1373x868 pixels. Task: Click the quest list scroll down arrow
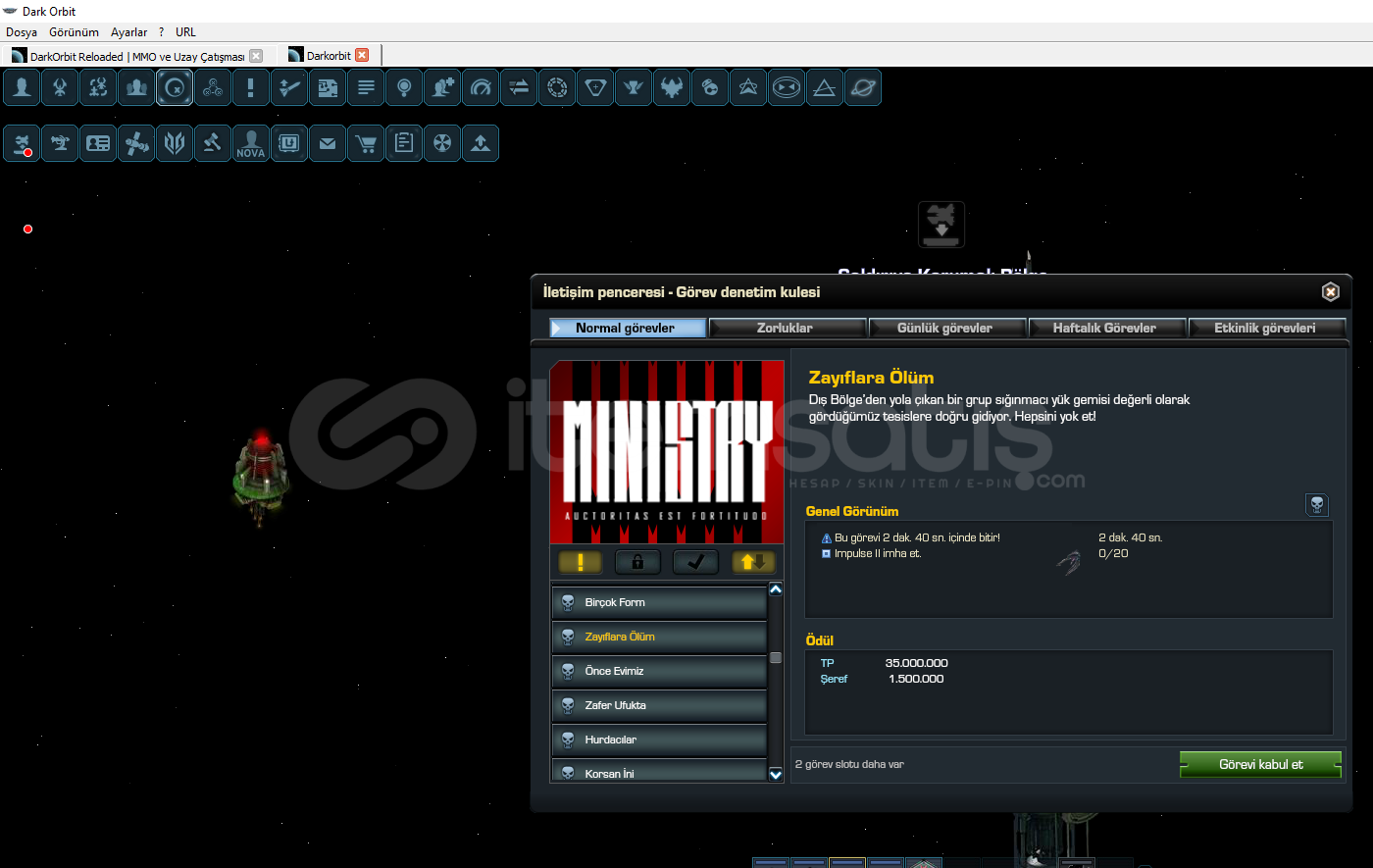776,775
